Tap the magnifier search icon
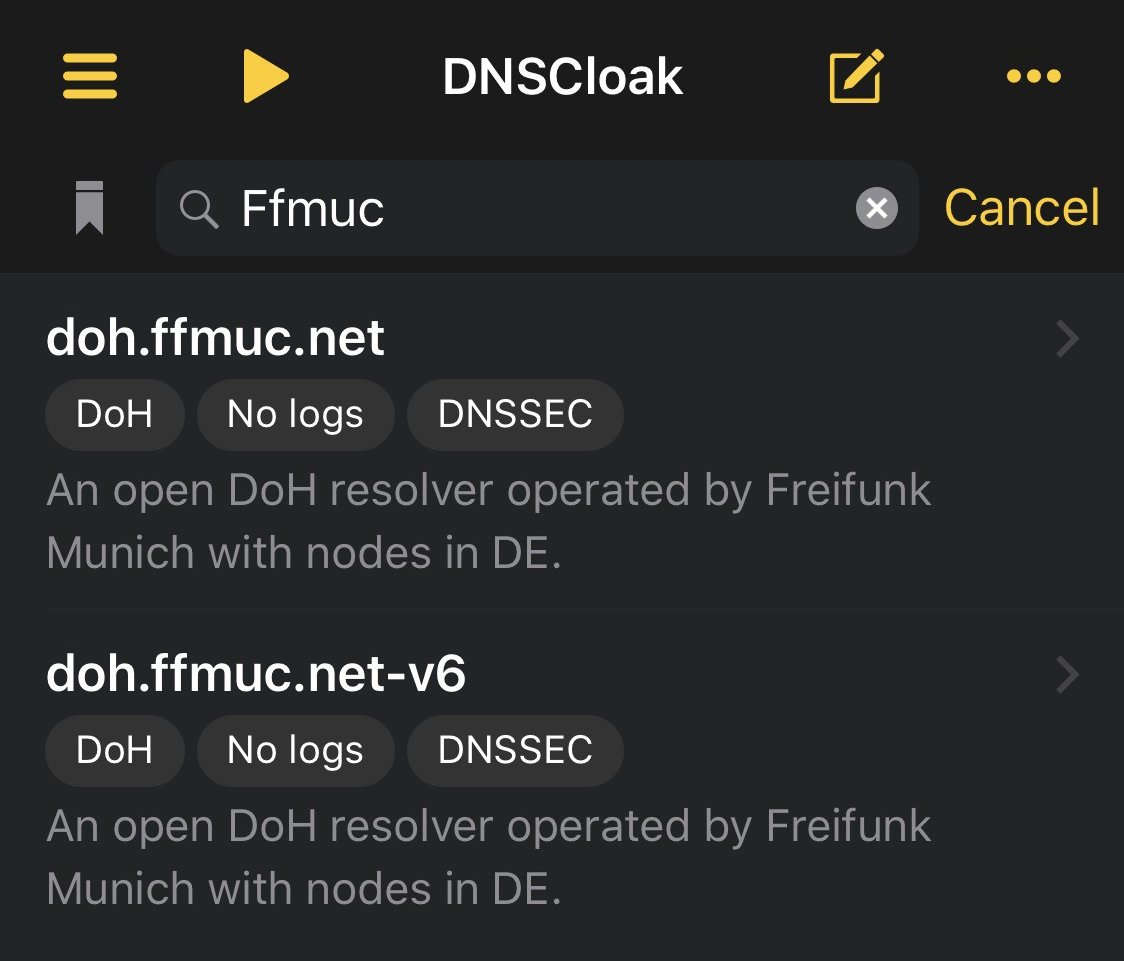Viewport: 1124px width, 961px height. coord(199,209)
